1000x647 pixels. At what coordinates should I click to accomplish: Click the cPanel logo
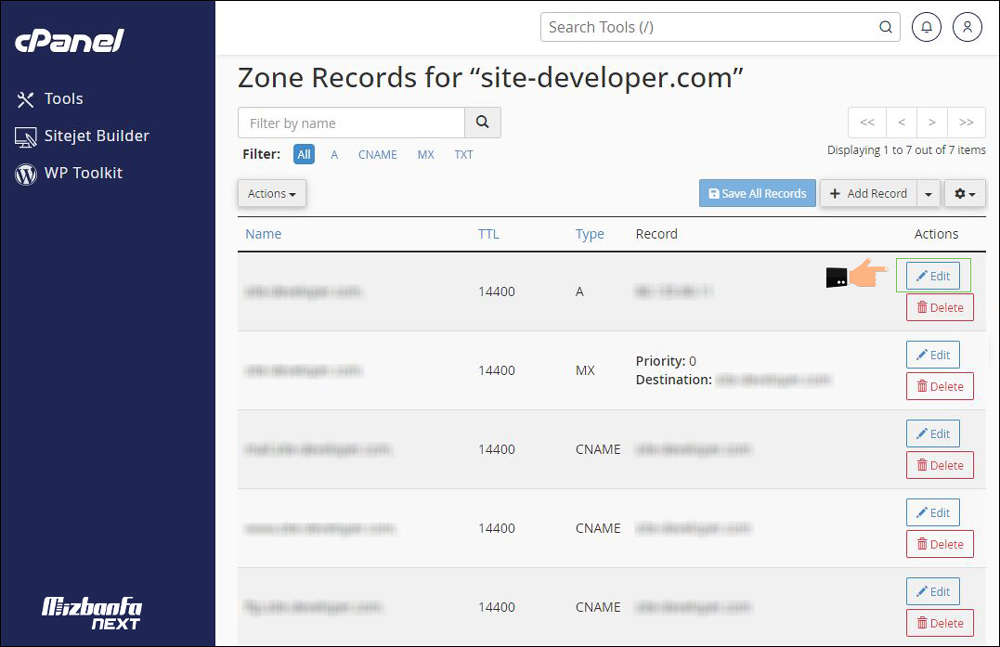(x=70, y=41)
